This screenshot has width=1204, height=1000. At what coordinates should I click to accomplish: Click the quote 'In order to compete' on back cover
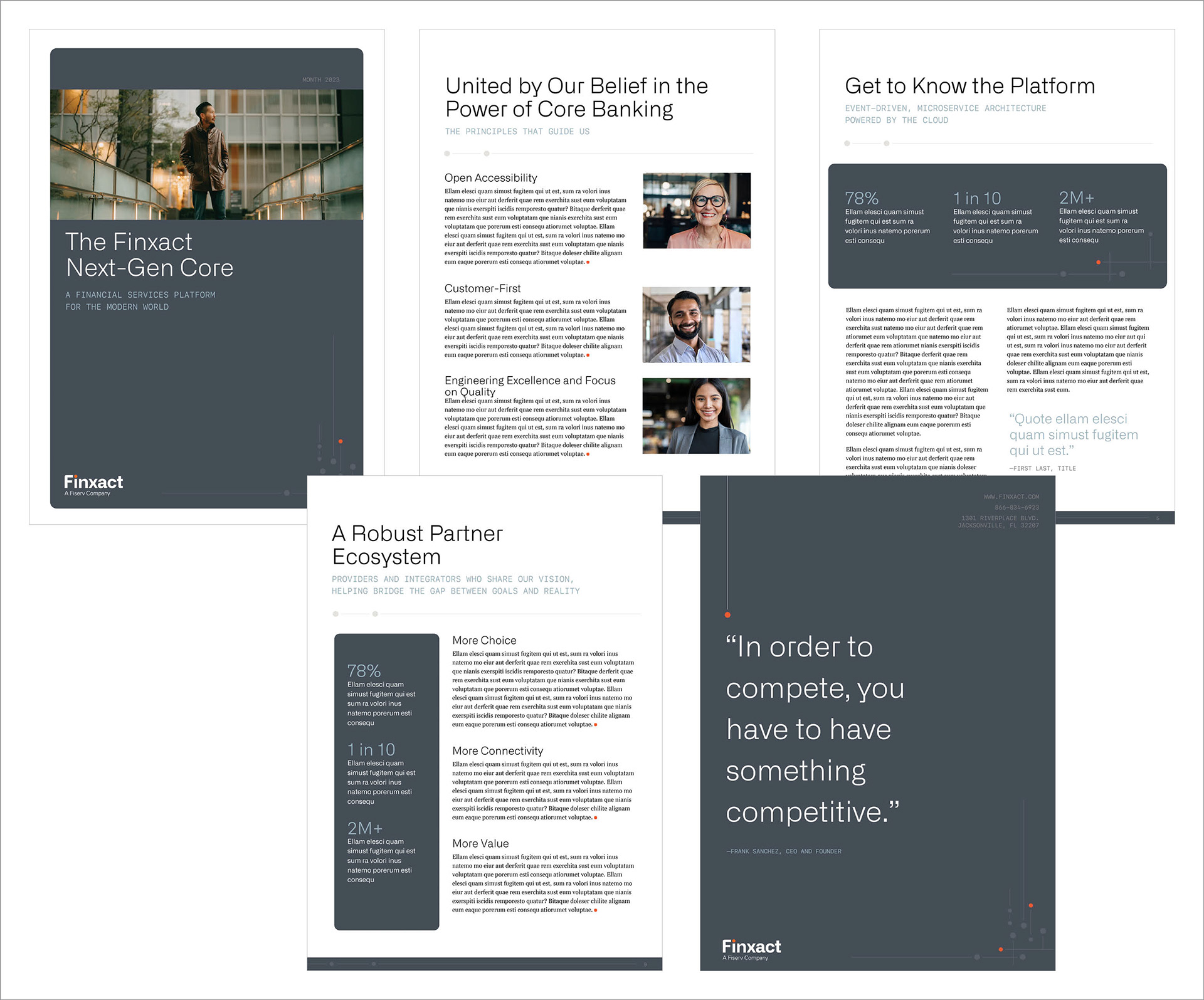pyautogui.click(x=815, y=729)
